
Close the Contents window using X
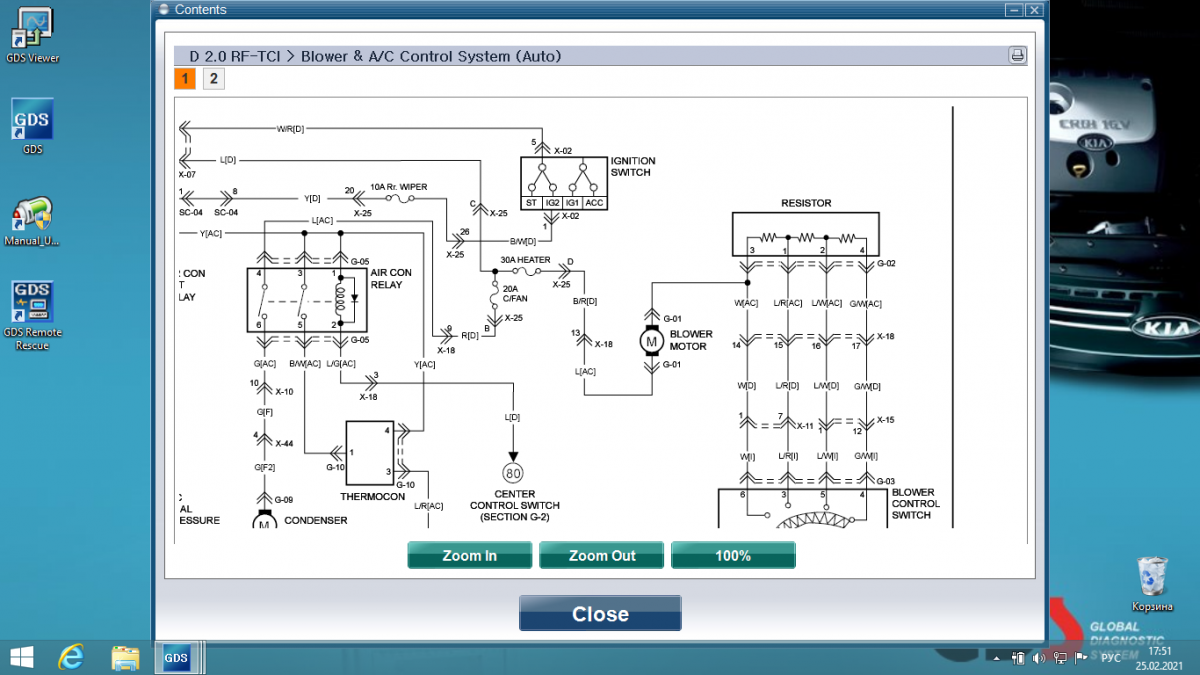point(1034,9)
